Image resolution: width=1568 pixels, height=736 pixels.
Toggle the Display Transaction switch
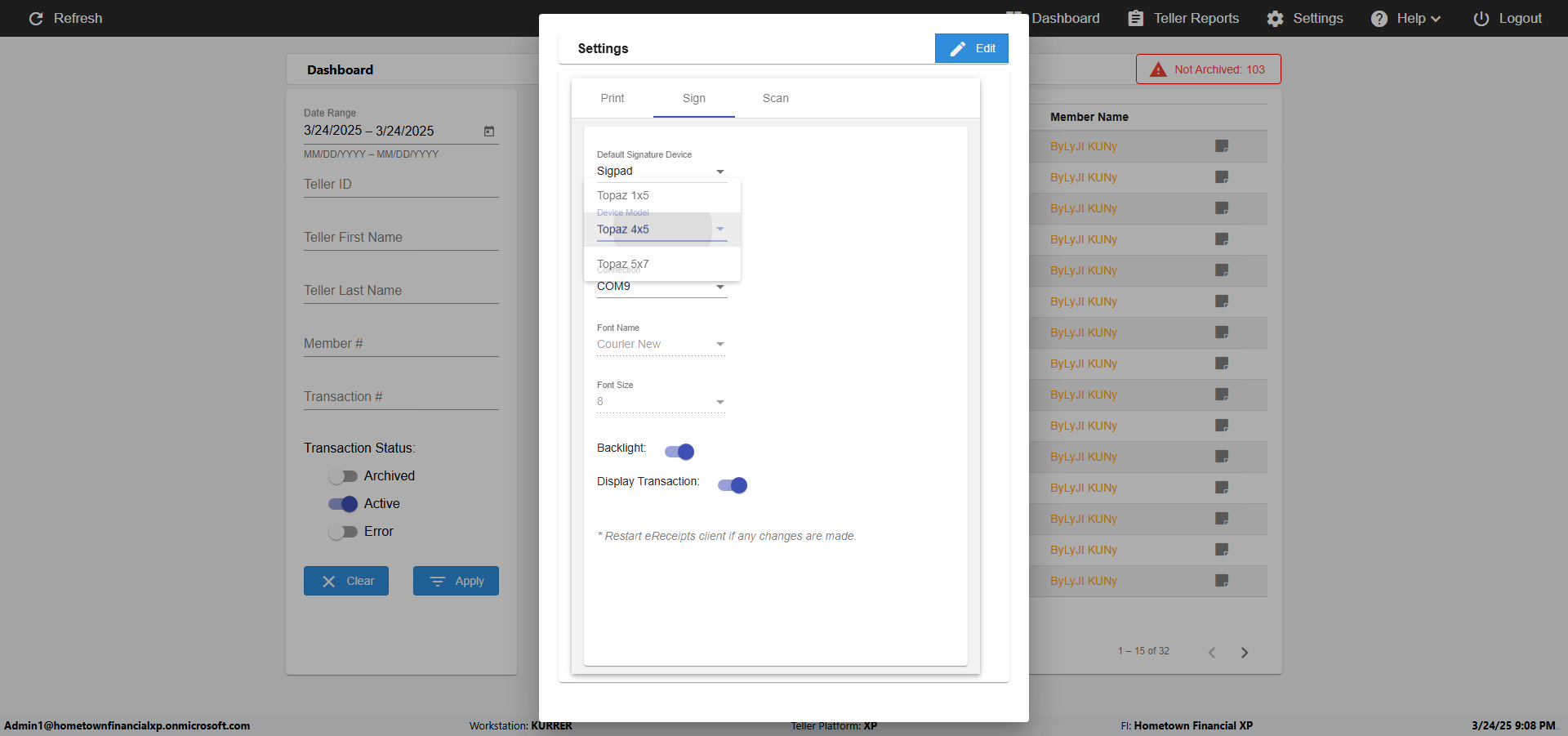click(733, 485)
